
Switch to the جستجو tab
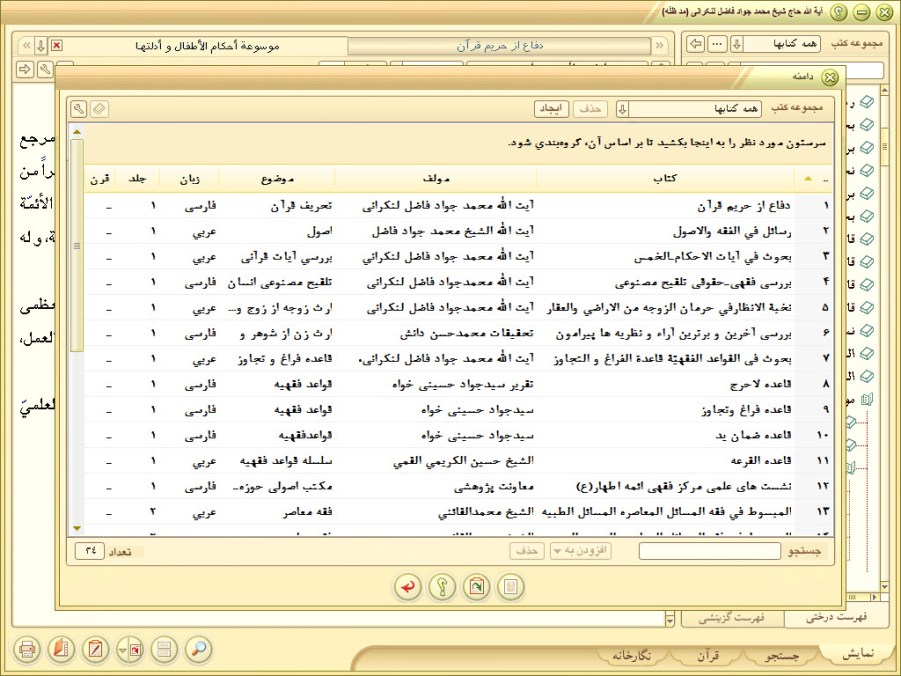coord(782,655)
